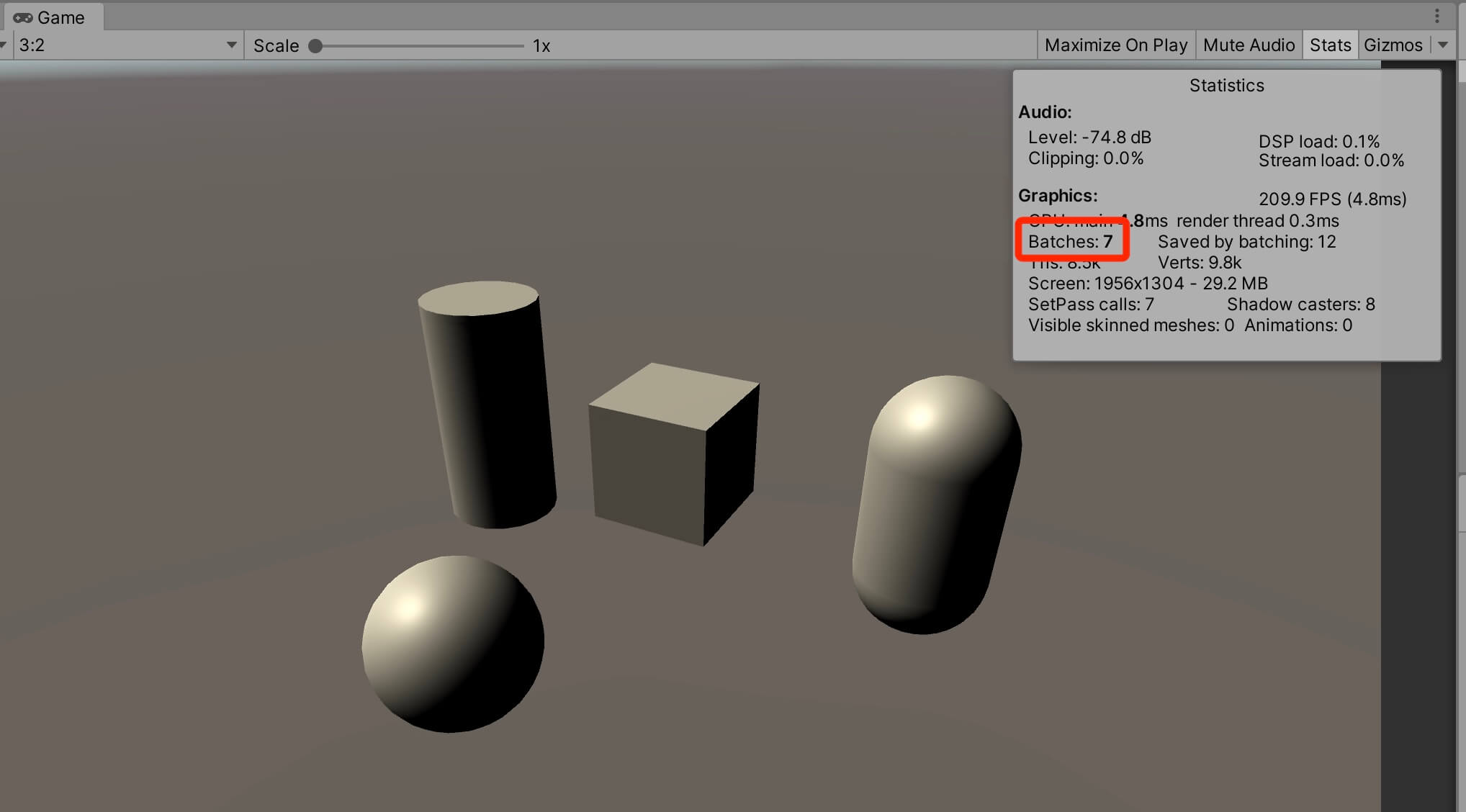Image resolution: width=1466 pixels, height=812 pixels.
Task: Click the '209.9 FPS (4.8ms)' readout
Action: 1332,199
